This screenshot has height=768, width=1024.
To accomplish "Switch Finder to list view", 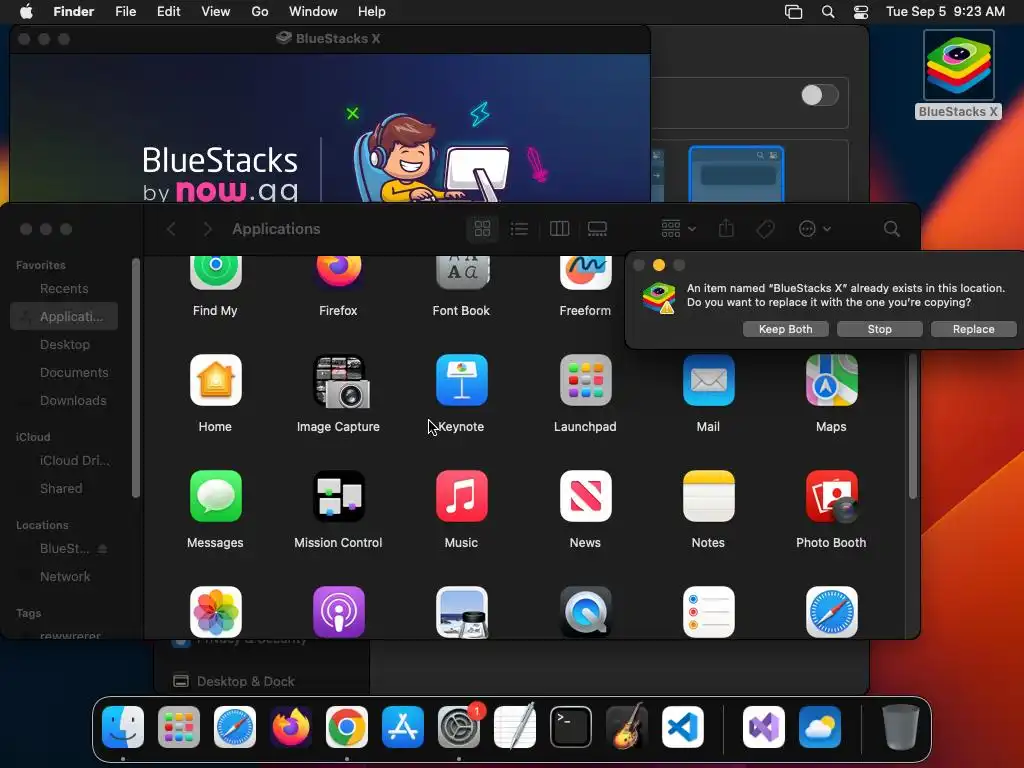I will 519,229.
